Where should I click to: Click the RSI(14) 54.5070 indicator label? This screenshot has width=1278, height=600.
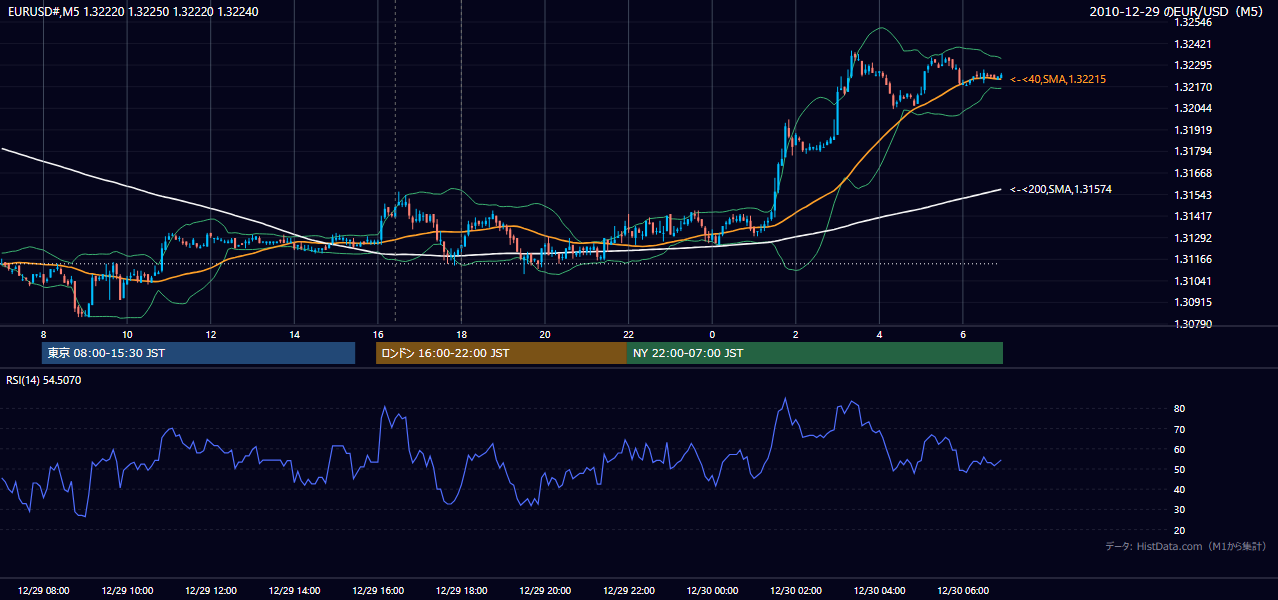44,380
